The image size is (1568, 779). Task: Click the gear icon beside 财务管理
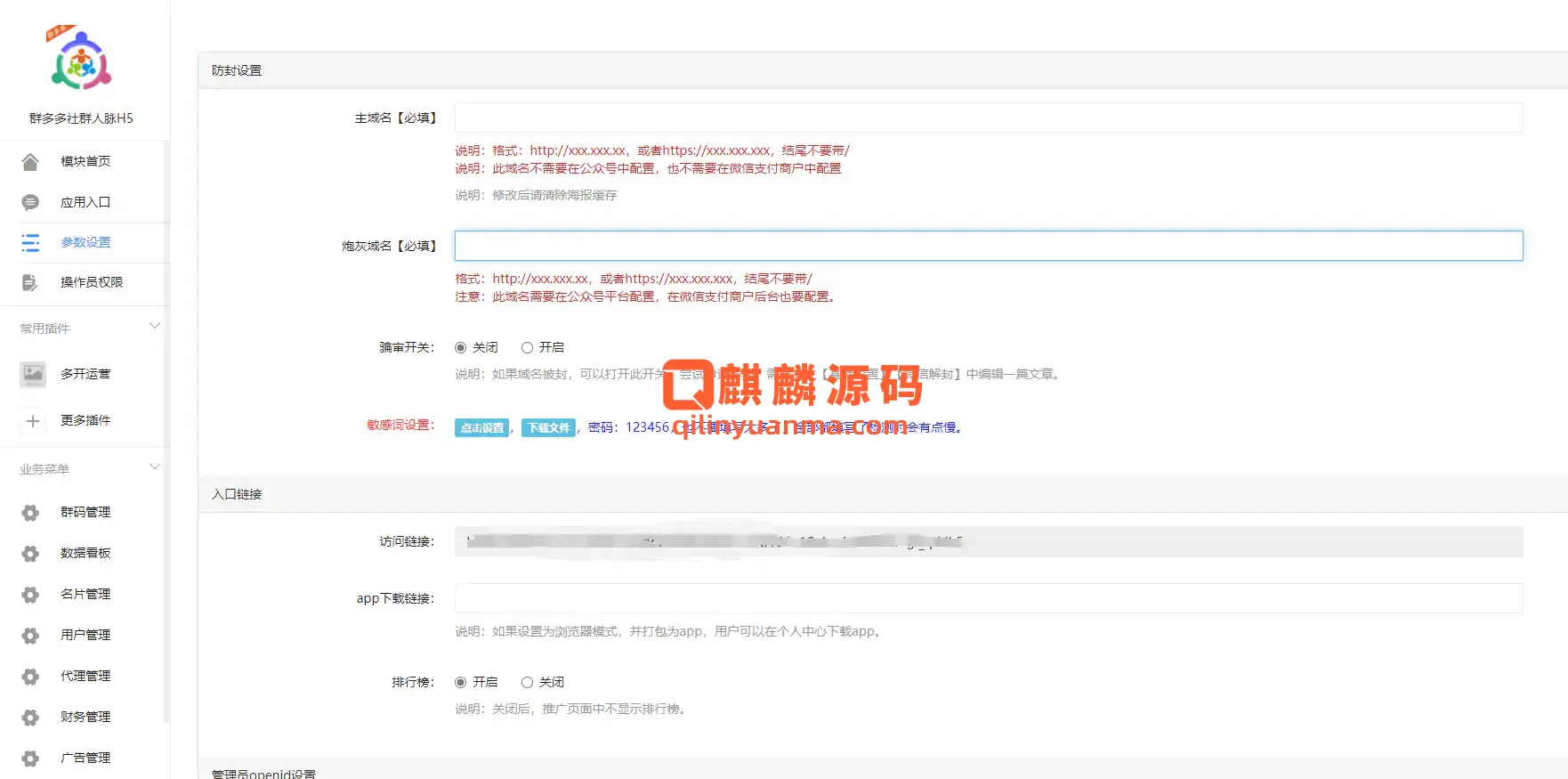click(x=30, y=718)
